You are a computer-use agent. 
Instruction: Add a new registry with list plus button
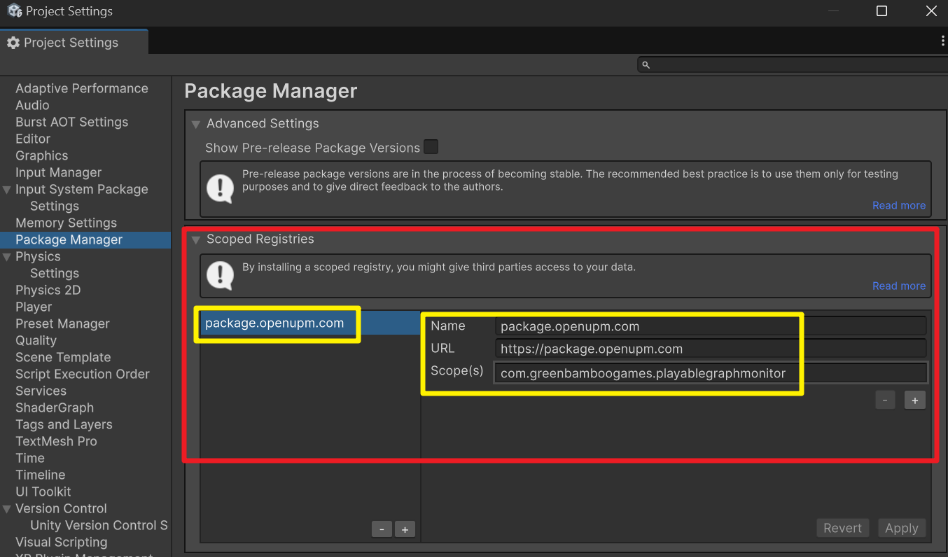[404, 529]
